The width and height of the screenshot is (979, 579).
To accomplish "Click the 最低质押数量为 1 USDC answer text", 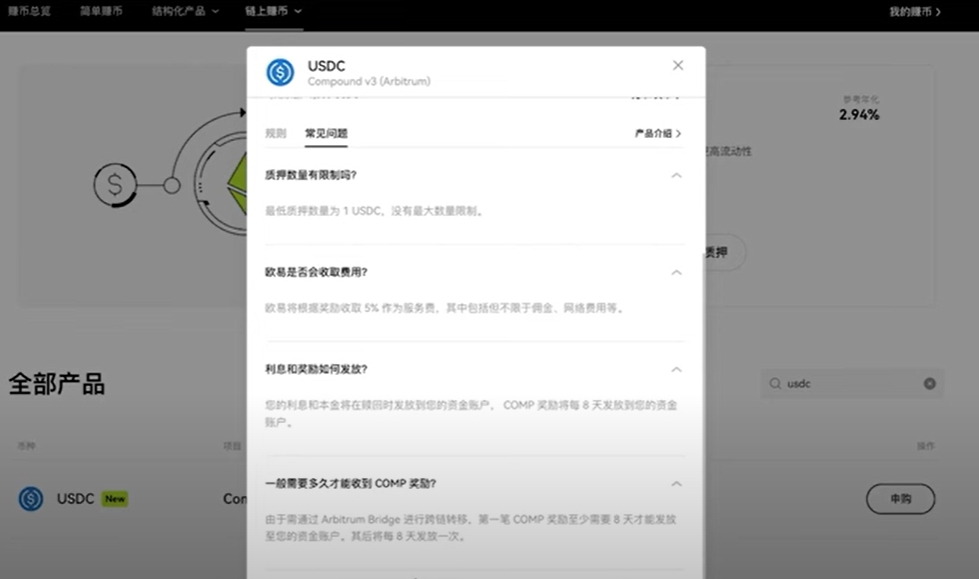I will 375,211.
